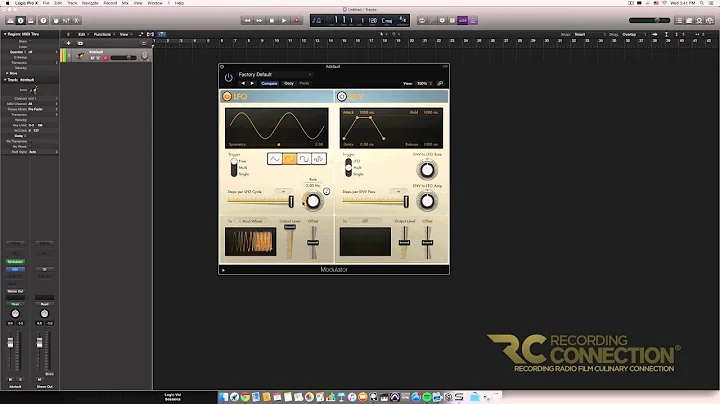Screen dimensions: 720x404
Task: Open the Smart Controls button
Action: click(56, 20)
